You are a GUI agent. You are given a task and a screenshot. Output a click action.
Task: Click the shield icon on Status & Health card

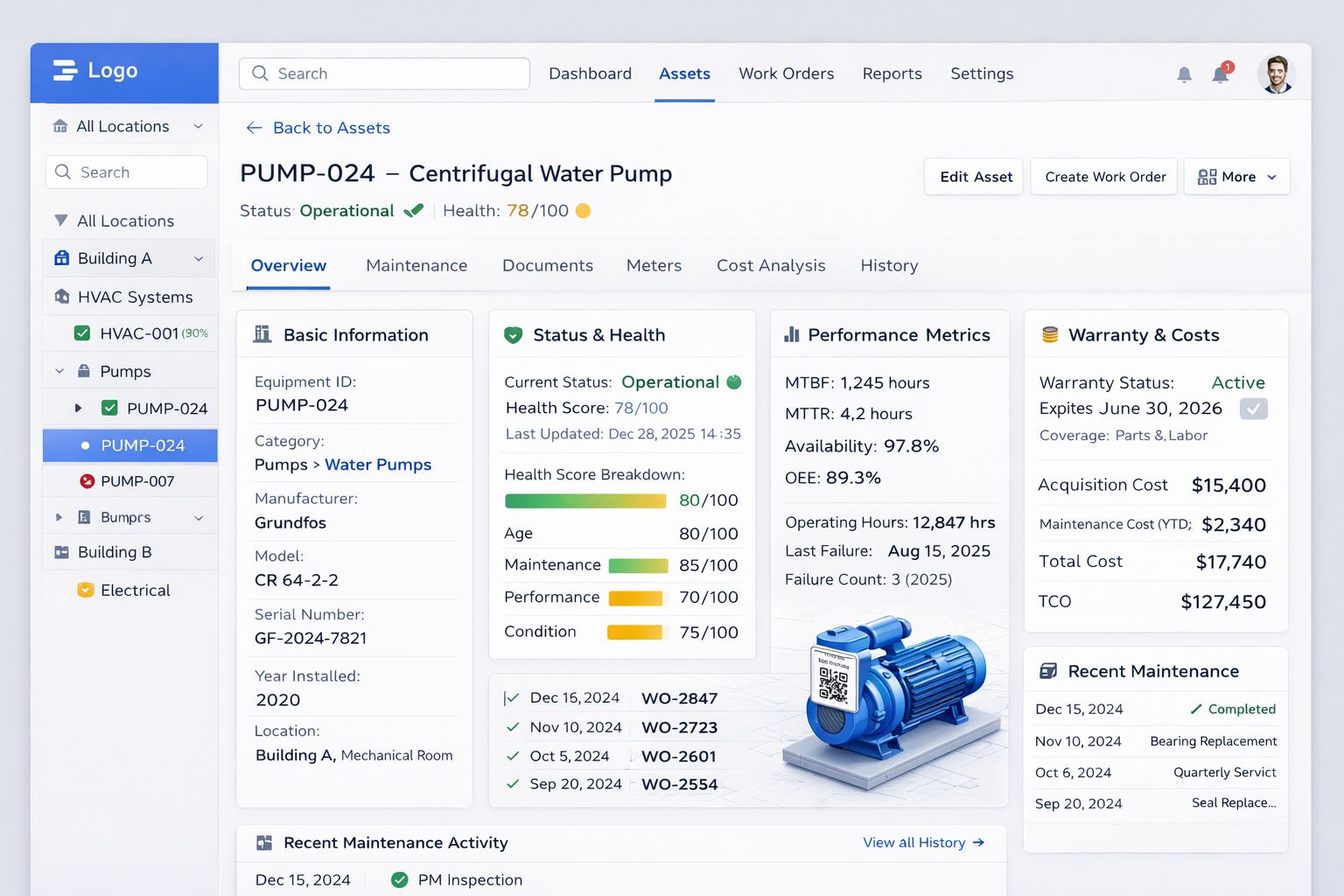click(x=514, y=334)
